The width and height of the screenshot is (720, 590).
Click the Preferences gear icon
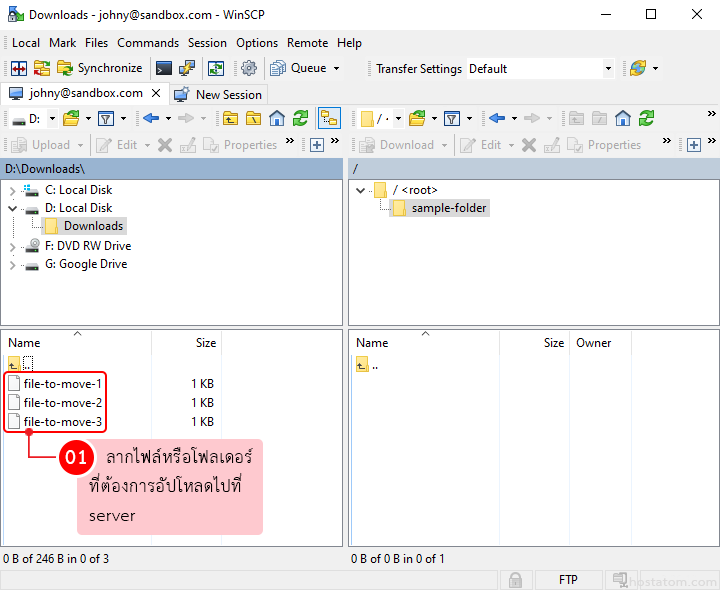tap(249, 69)
